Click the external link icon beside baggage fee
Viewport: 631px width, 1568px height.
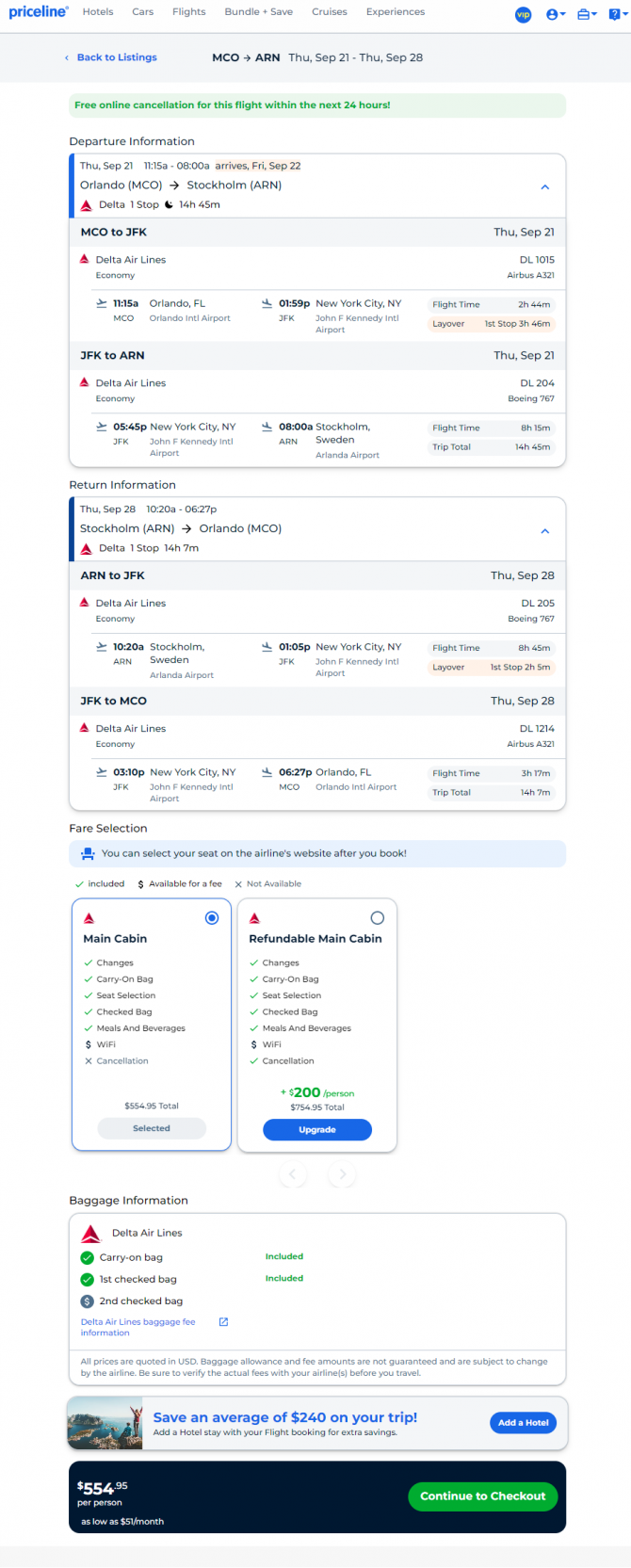224,1322
